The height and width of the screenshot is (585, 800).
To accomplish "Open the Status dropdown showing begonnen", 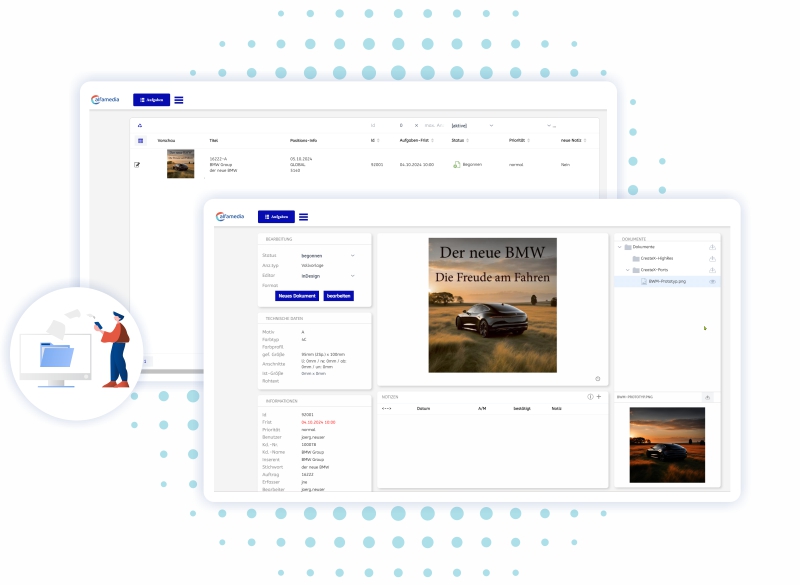I will 352,256.
